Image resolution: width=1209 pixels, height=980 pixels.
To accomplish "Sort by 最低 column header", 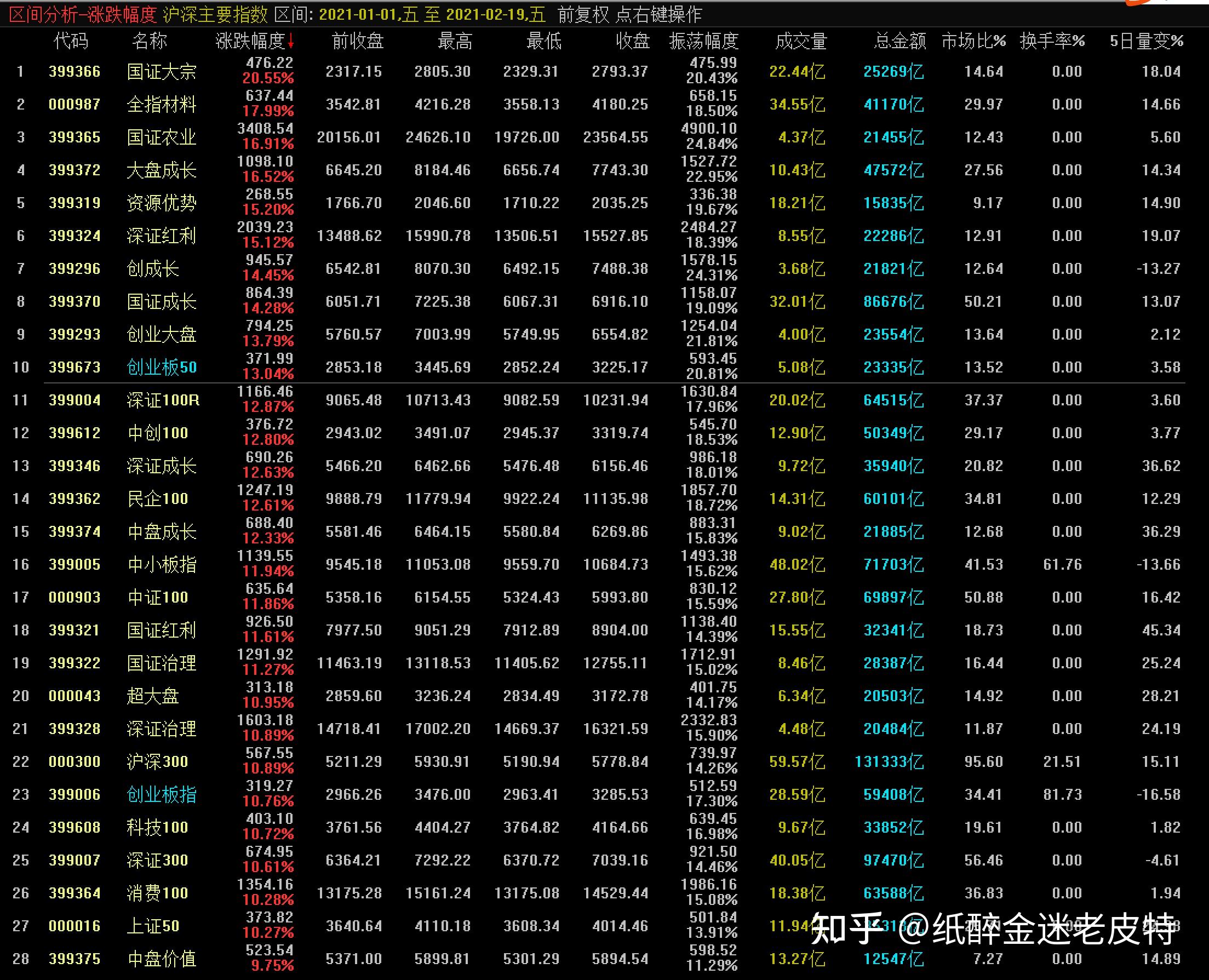I will tap(543, 41).
